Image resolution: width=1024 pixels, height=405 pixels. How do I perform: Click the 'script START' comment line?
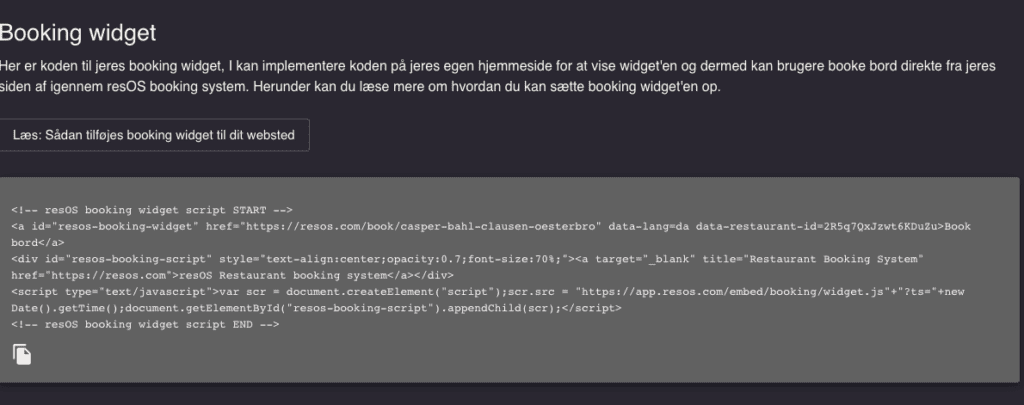[x=152, y=210]
